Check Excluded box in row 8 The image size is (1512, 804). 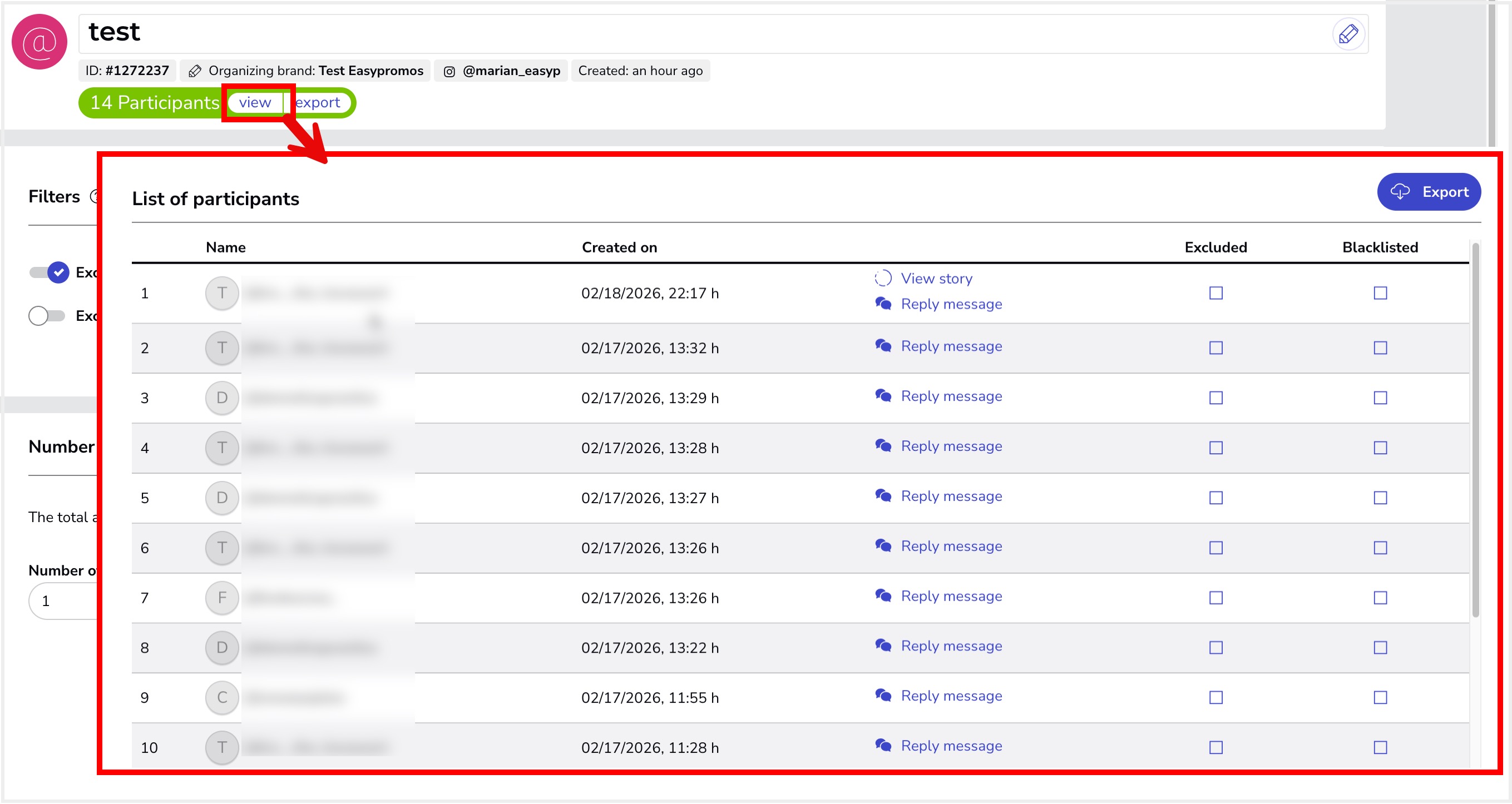tap(1215, 648)
